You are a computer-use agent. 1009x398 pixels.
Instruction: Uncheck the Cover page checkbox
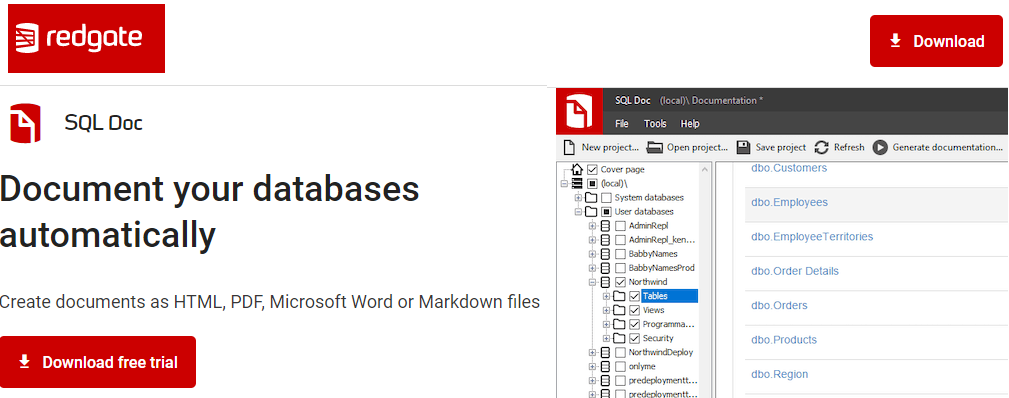(x=593, y=169)
